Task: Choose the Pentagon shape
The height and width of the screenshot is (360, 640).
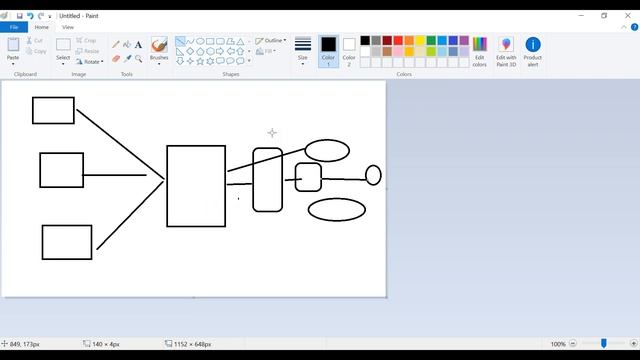Action: pos(200,51)
